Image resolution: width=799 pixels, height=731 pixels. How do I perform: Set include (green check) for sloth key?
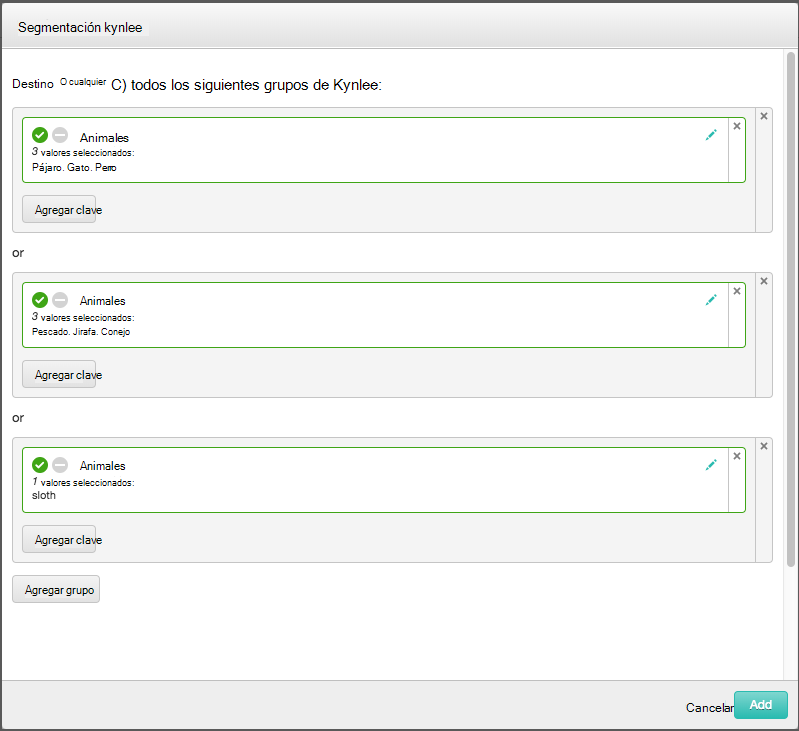click(40, 465)
